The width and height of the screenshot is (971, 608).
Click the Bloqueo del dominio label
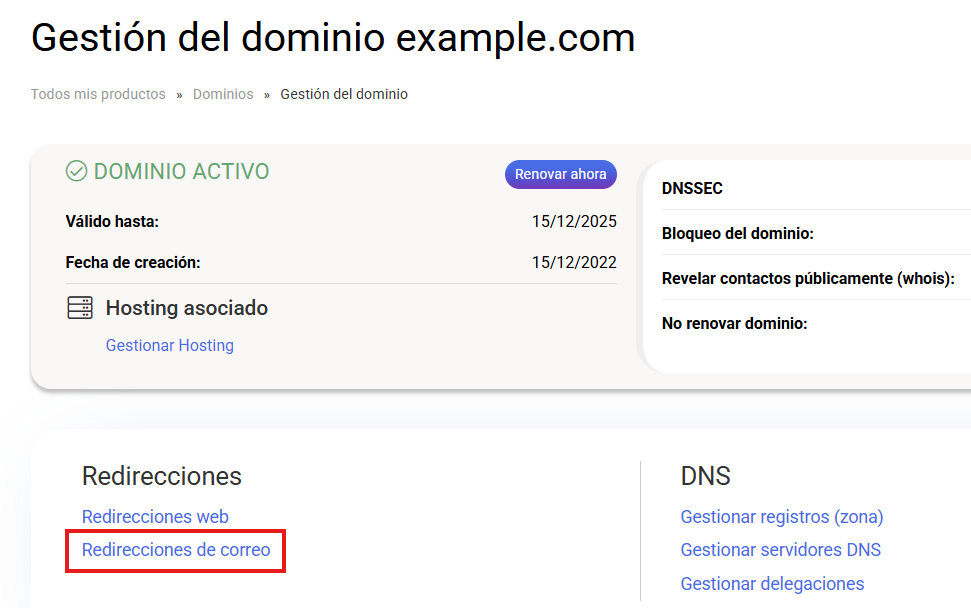737,234
